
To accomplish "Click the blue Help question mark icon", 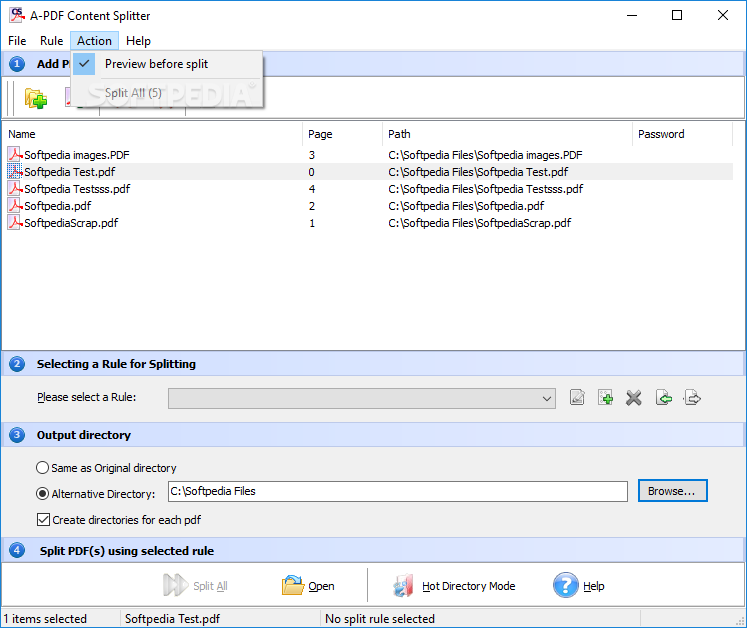I will coord(565,585).
